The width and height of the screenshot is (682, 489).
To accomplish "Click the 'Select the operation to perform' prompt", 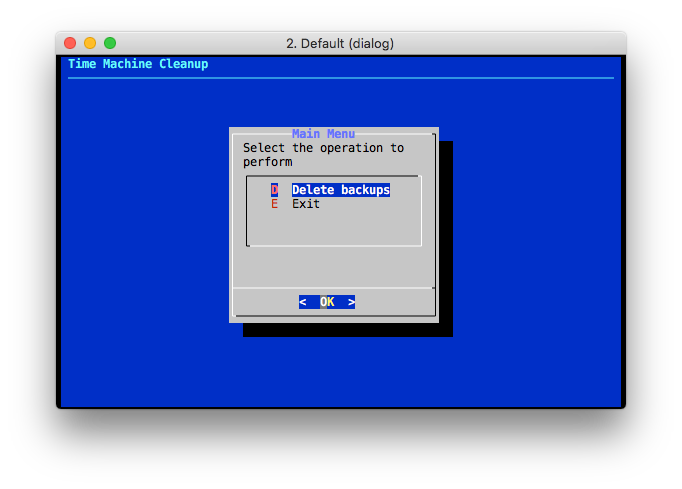I will tap(323, 148).
